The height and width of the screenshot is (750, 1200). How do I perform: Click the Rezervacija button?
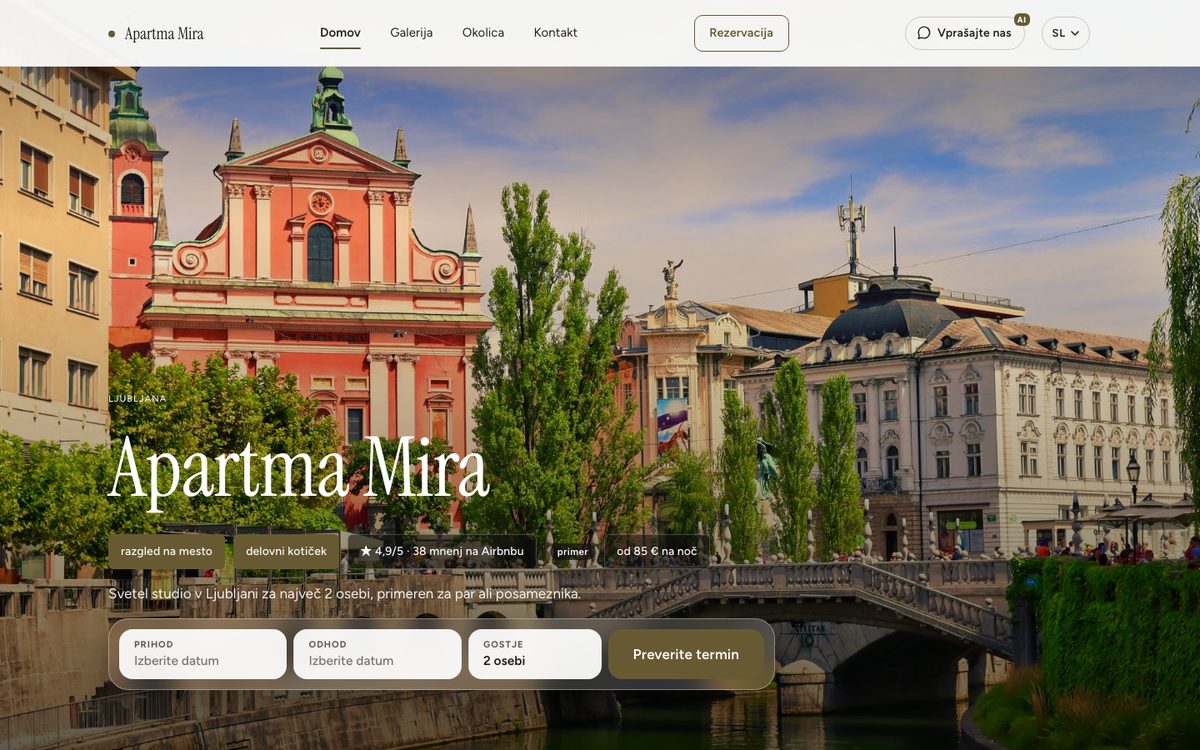click(x=741, y=33)
